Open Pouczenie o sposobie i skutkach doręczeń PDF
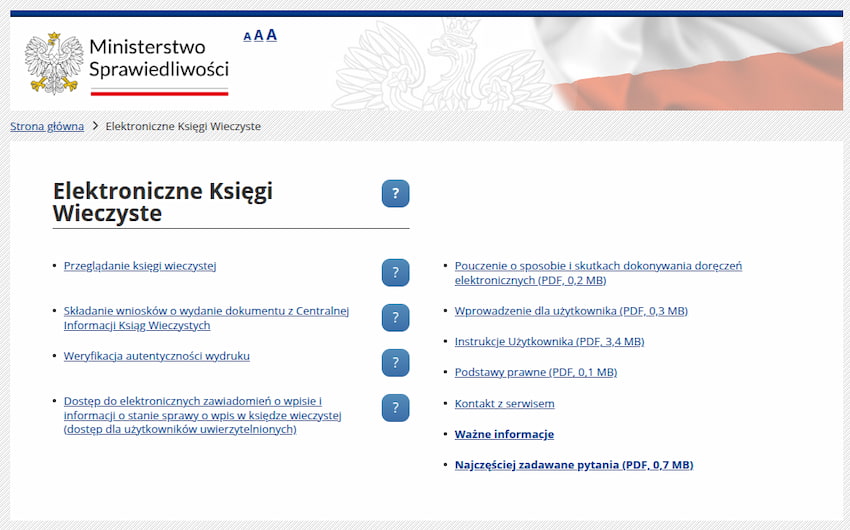Screen dimensions: 850x530 [598, 273]
